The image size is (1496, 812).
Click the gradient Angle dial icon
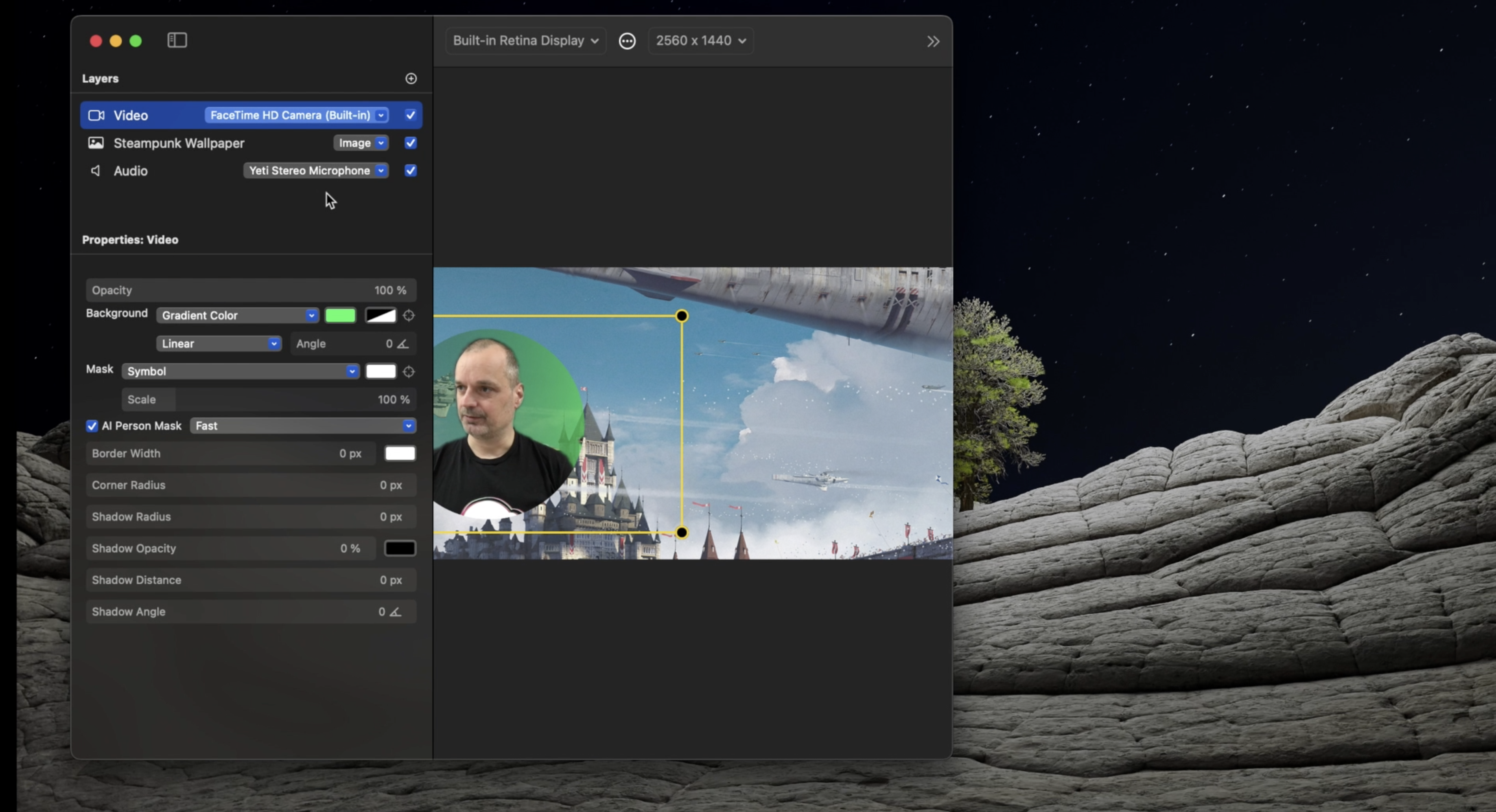coord(403,344)
